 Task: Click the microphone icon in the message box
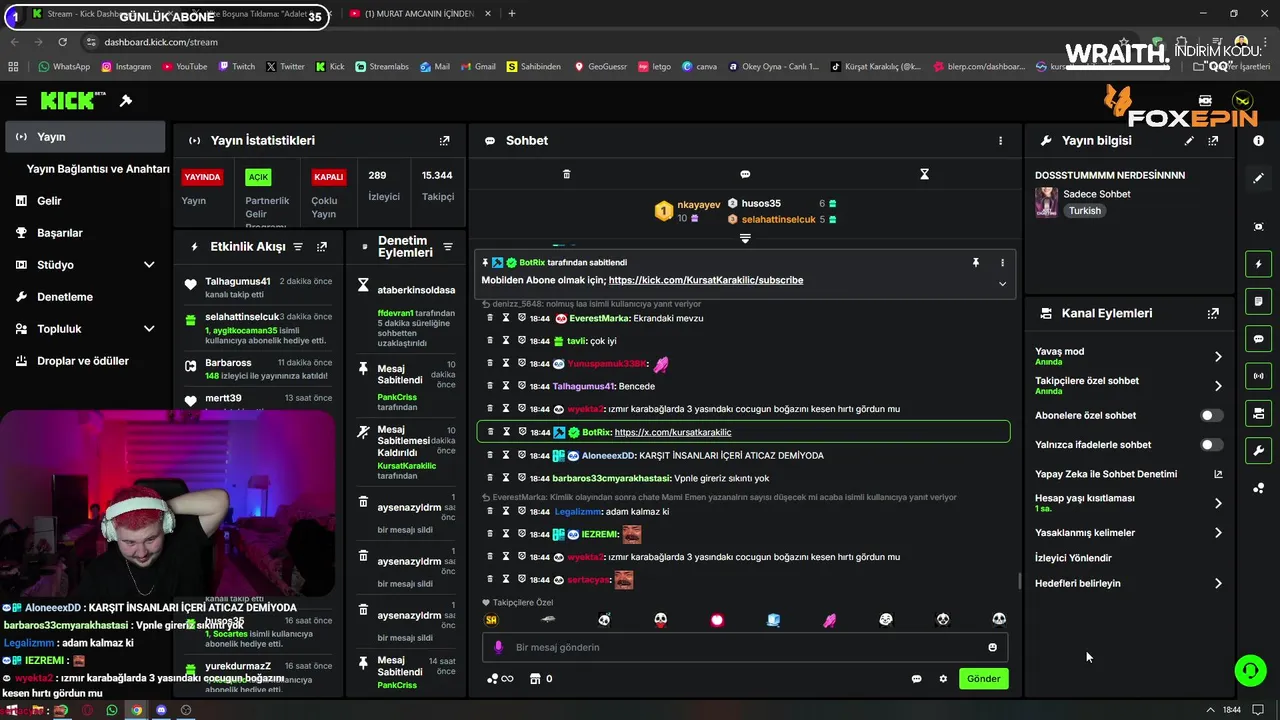498,647
